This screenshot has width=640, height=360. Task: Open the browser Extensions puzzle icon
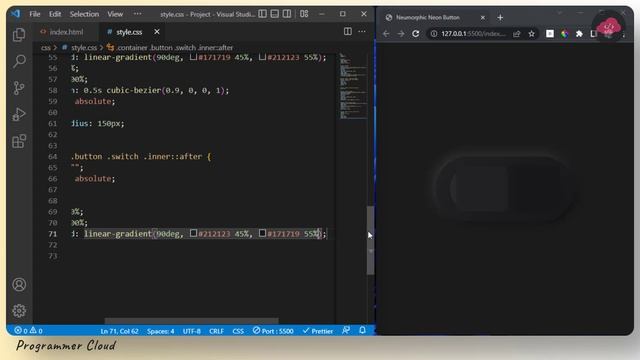[579, 33]
